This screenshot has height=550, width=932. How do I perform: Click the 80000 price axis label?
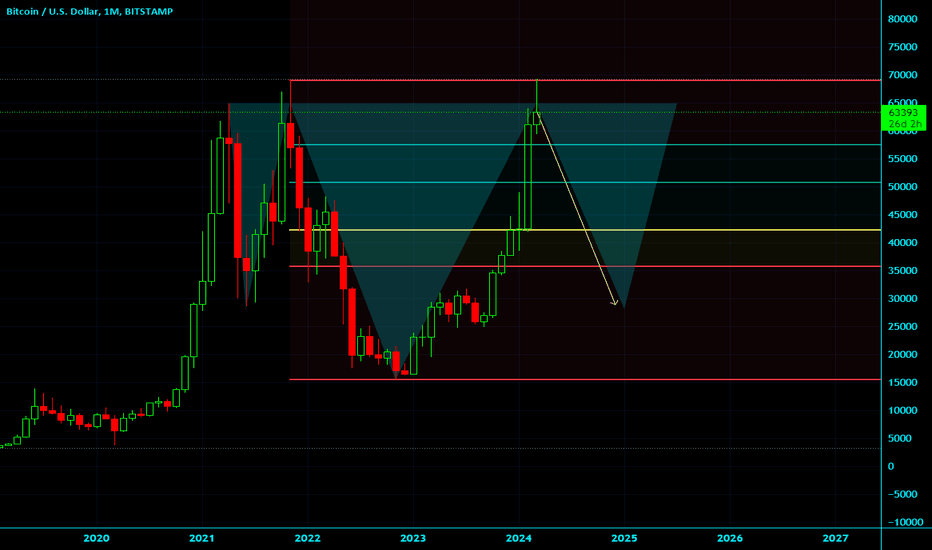pos(902,19)
